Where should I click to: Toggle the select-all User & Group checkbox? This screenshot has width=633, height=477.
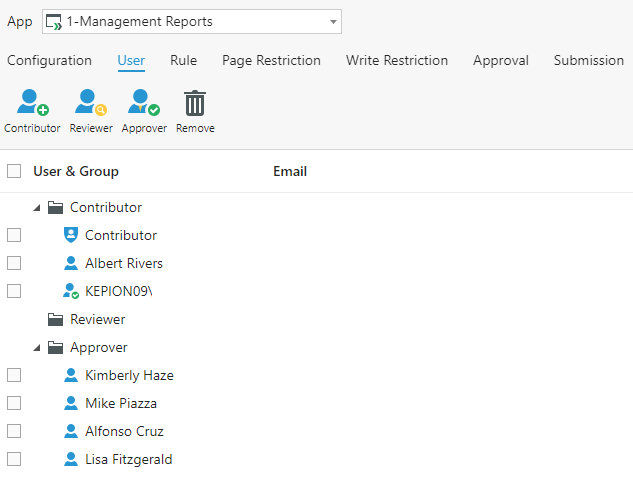(14, 171)
